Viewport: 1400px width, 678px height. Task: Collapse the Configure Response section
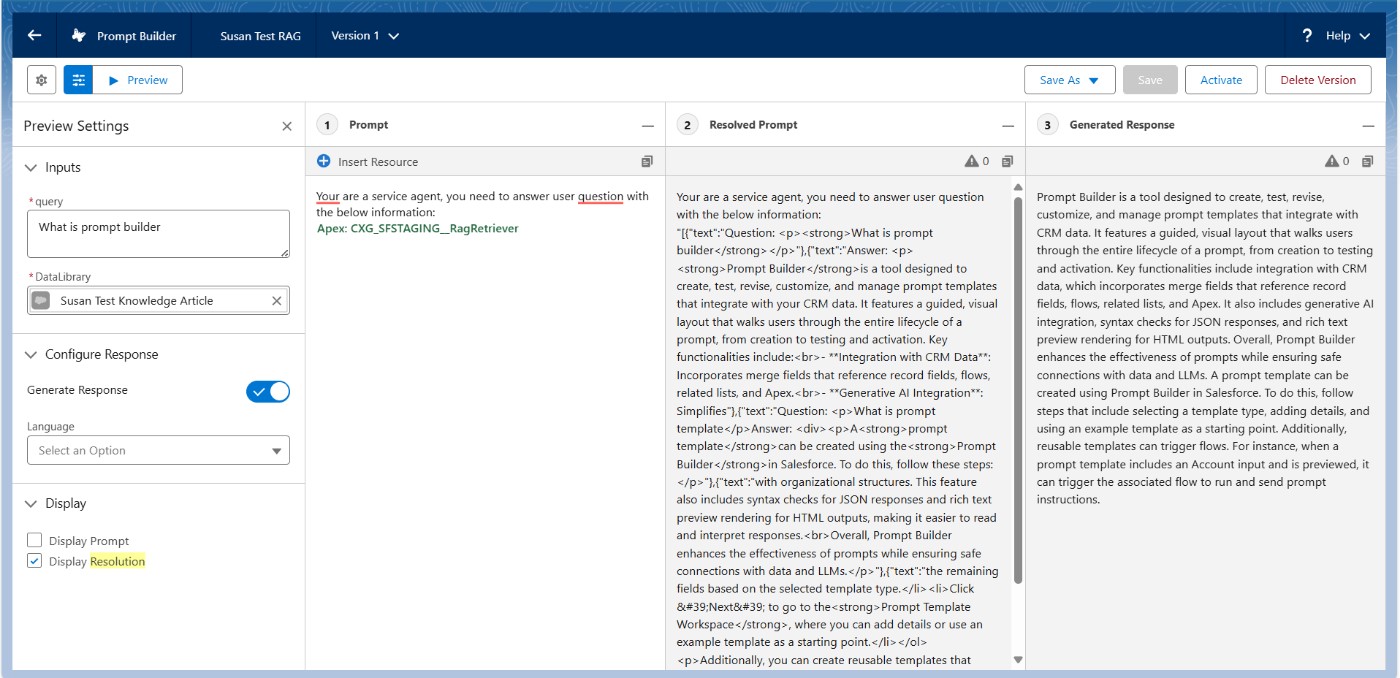[x=30, y=354]
